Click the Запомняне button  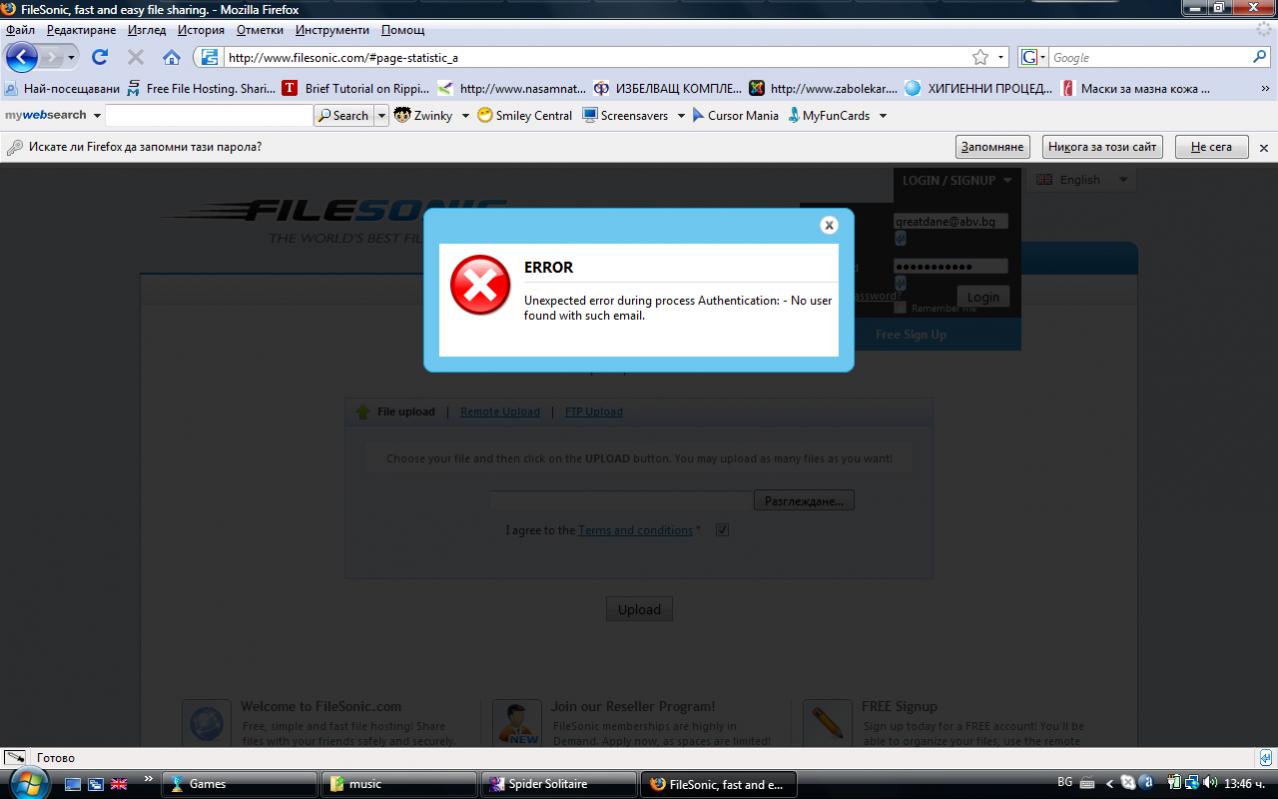point(992,147)
